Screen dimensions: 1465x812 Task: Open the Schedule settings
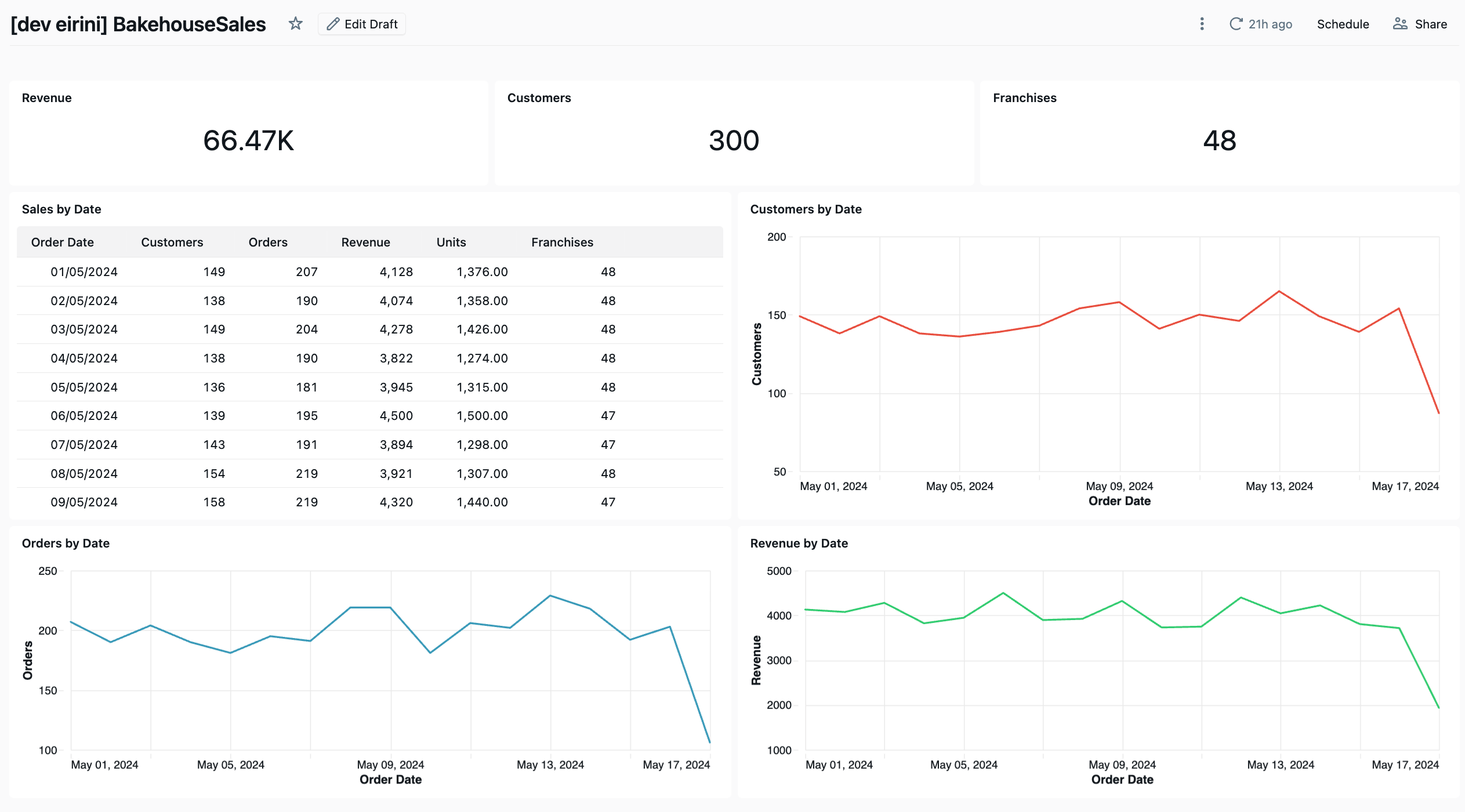1343,24
